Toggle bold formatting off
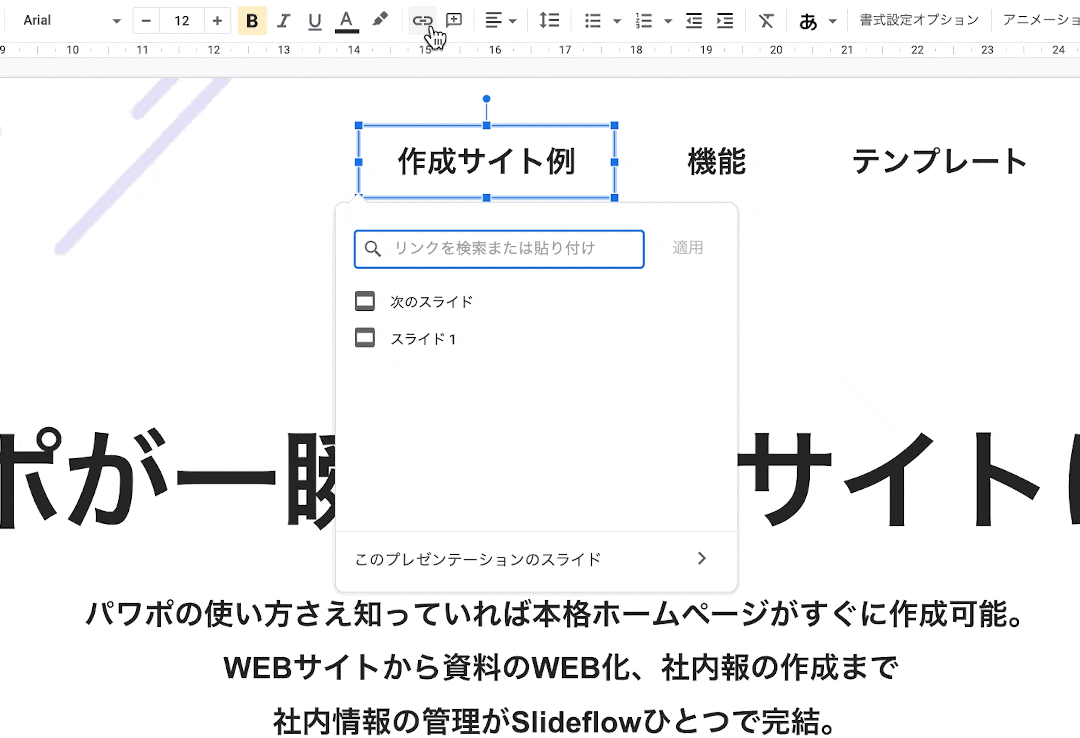 (252, 20)
